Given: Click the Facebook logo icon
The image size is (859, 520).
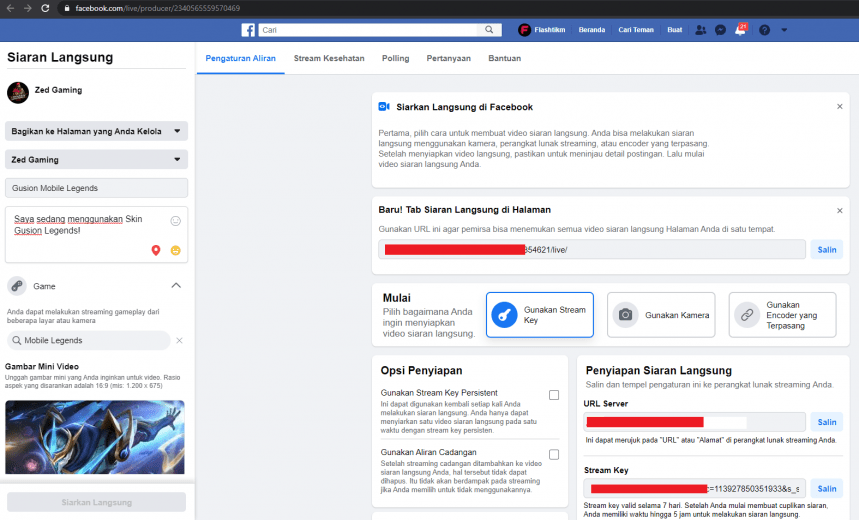Looking at the screenshot, I should pos(248,30).
